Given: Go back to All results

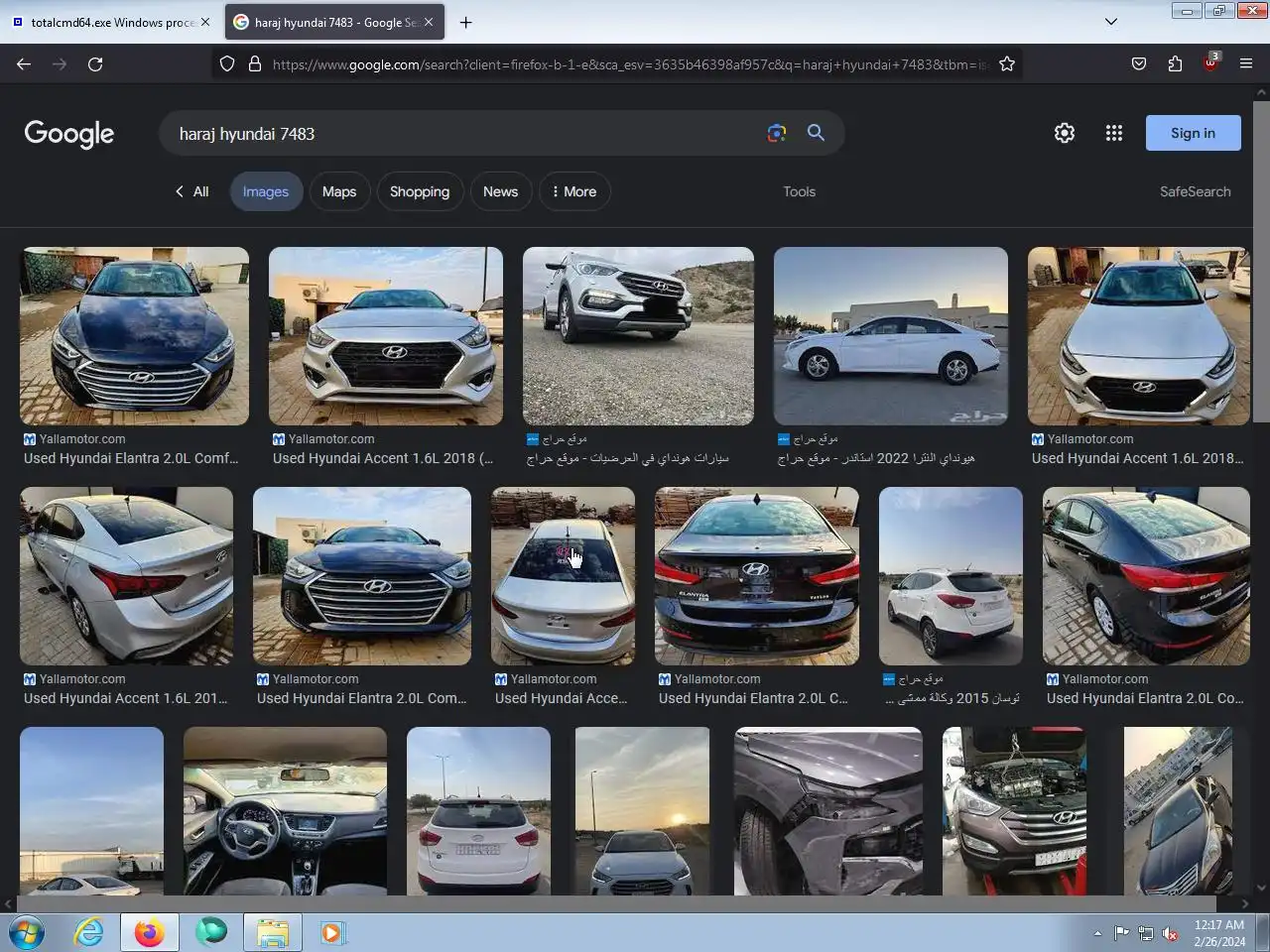Looking at the screenshot, I should [x=191, y=191].
